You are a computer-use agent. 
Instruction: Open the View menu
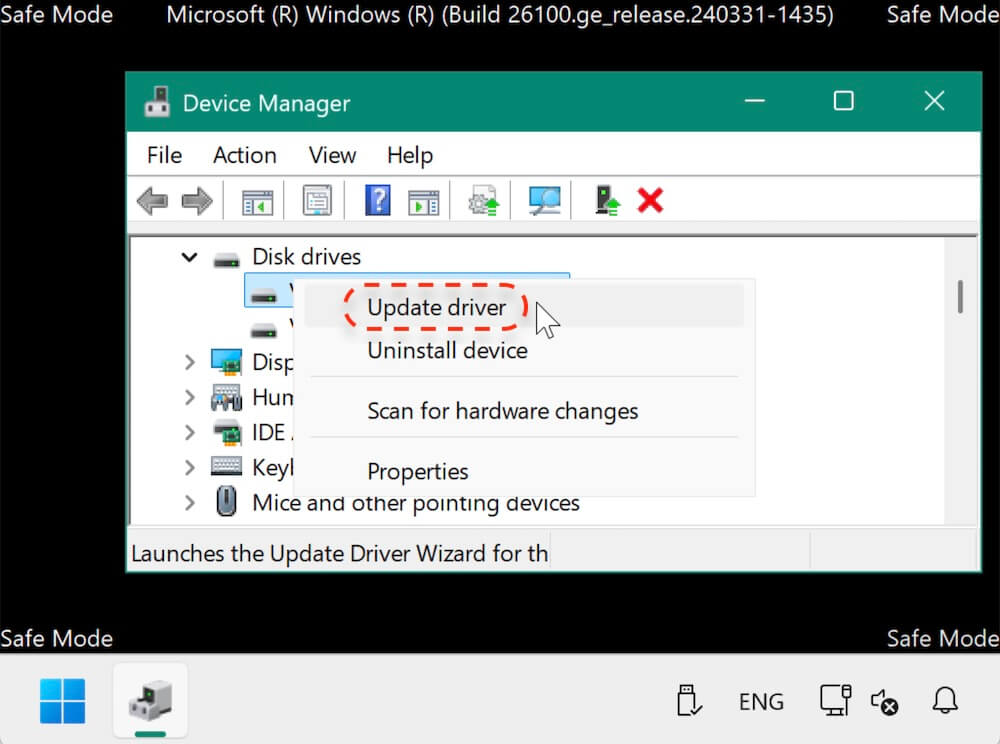coord(332,155)
